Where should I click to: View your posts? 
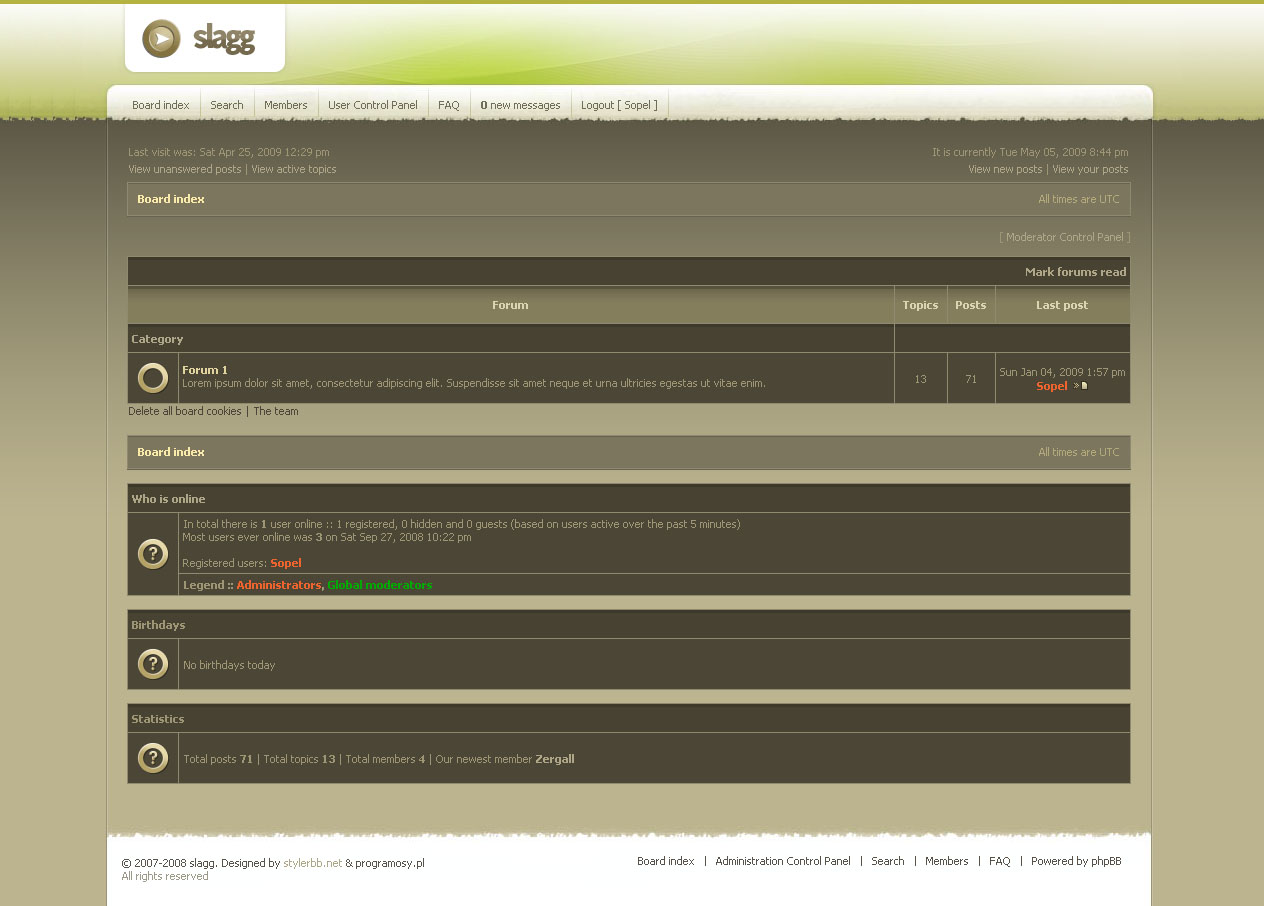pyautogui.click(x=1090, y=169)
